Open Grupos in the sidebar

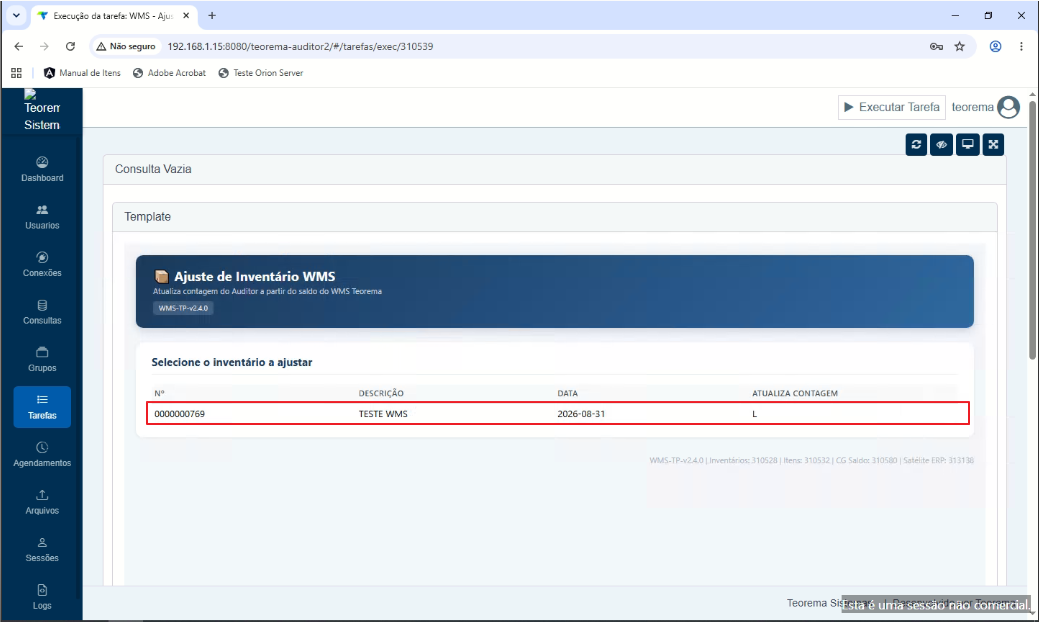tap(42, 360)
